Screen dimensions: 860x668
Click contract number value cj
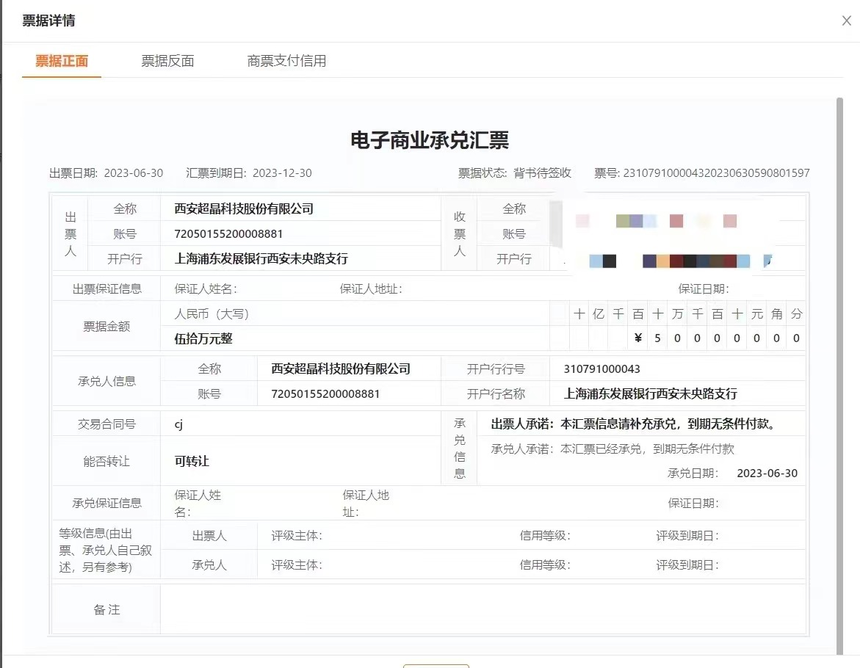[x=179, y=424]
